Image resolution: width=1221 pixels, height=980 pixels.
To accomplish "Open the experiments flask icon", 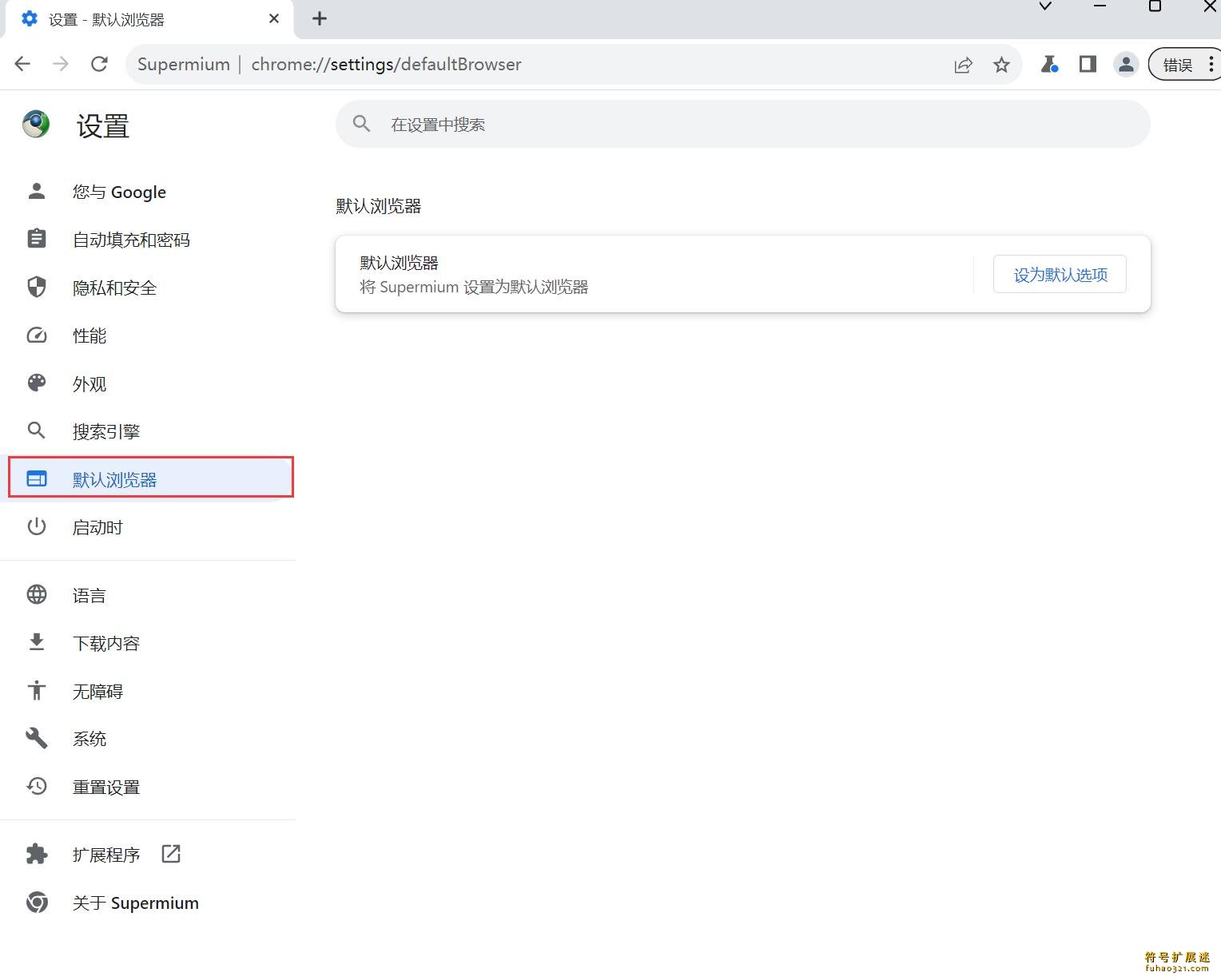I will click(x=1049, y=64).
